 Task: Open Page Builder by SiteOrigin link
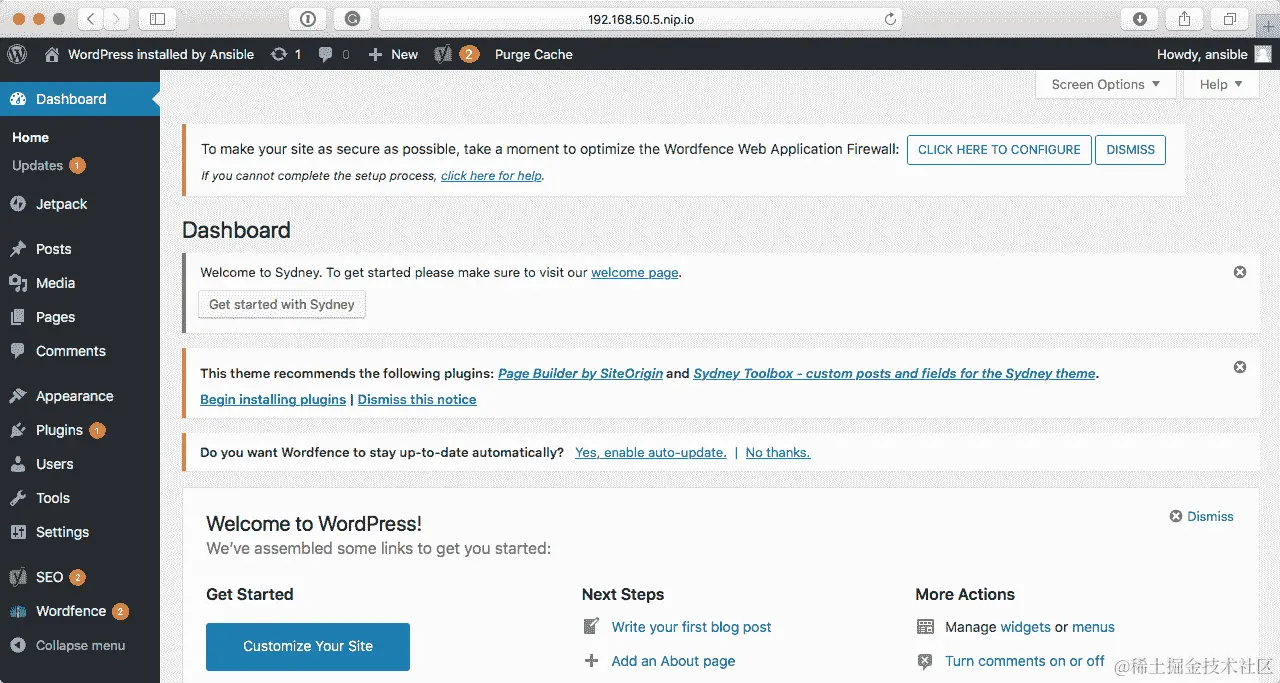pyautogui.click(x=580, y=373)
